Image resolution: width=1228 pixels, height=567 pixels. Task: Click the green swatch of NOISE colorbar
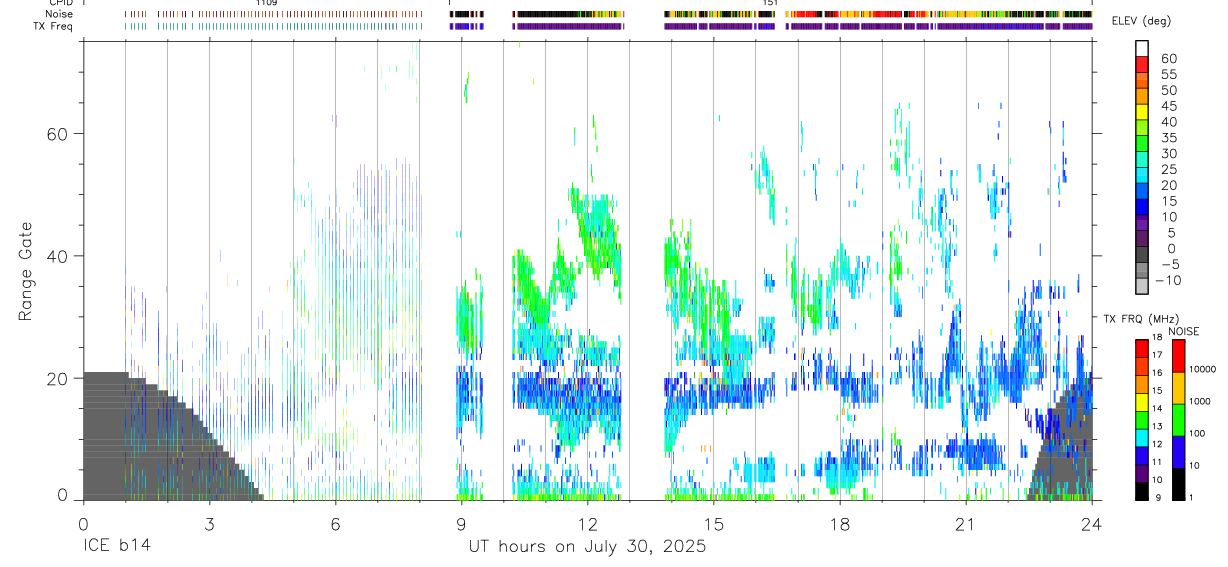pos(1178,420)
